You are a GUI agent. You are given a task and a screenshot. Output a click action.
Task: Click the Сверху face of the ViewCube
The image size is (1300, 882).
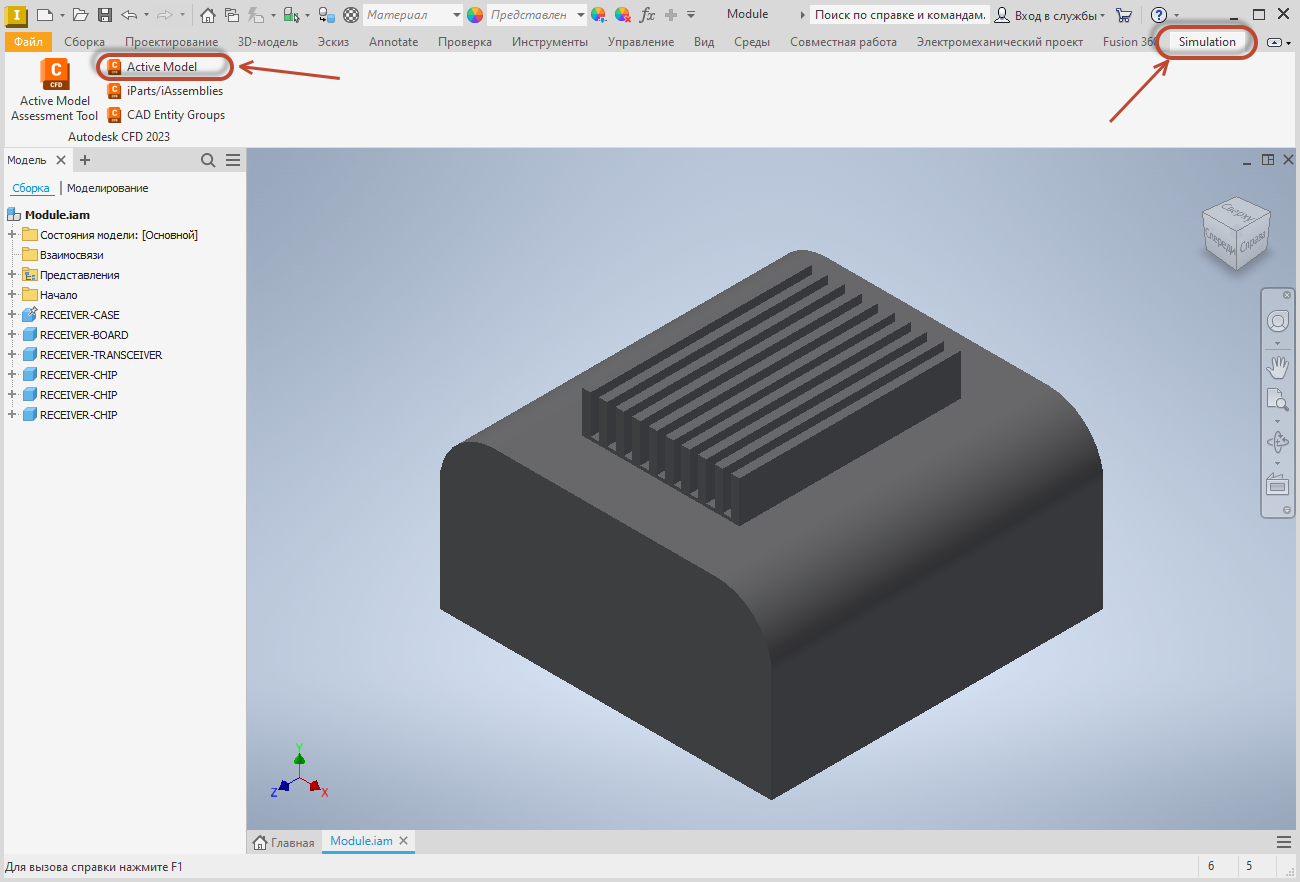pos(1237,212)
